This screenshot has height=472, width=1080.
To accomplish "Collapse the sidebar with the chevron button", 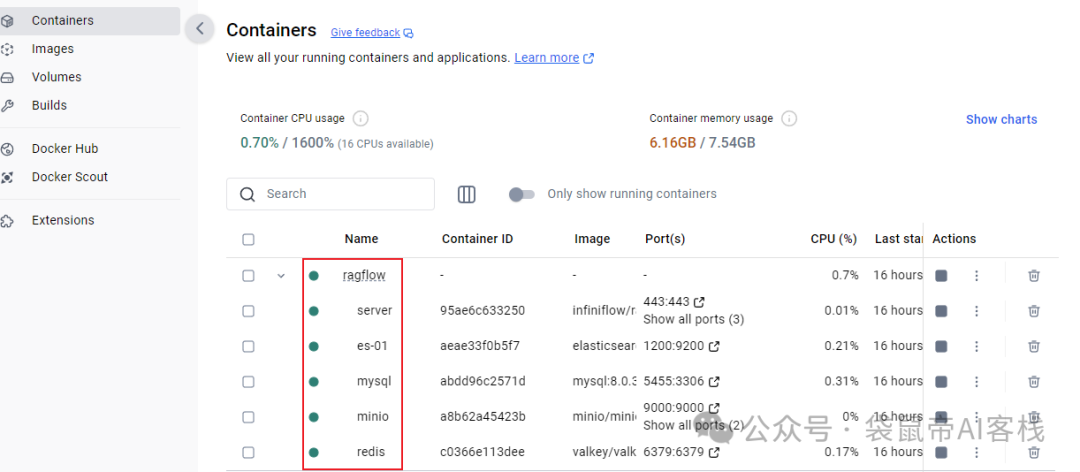I will [x=200, y=28].
